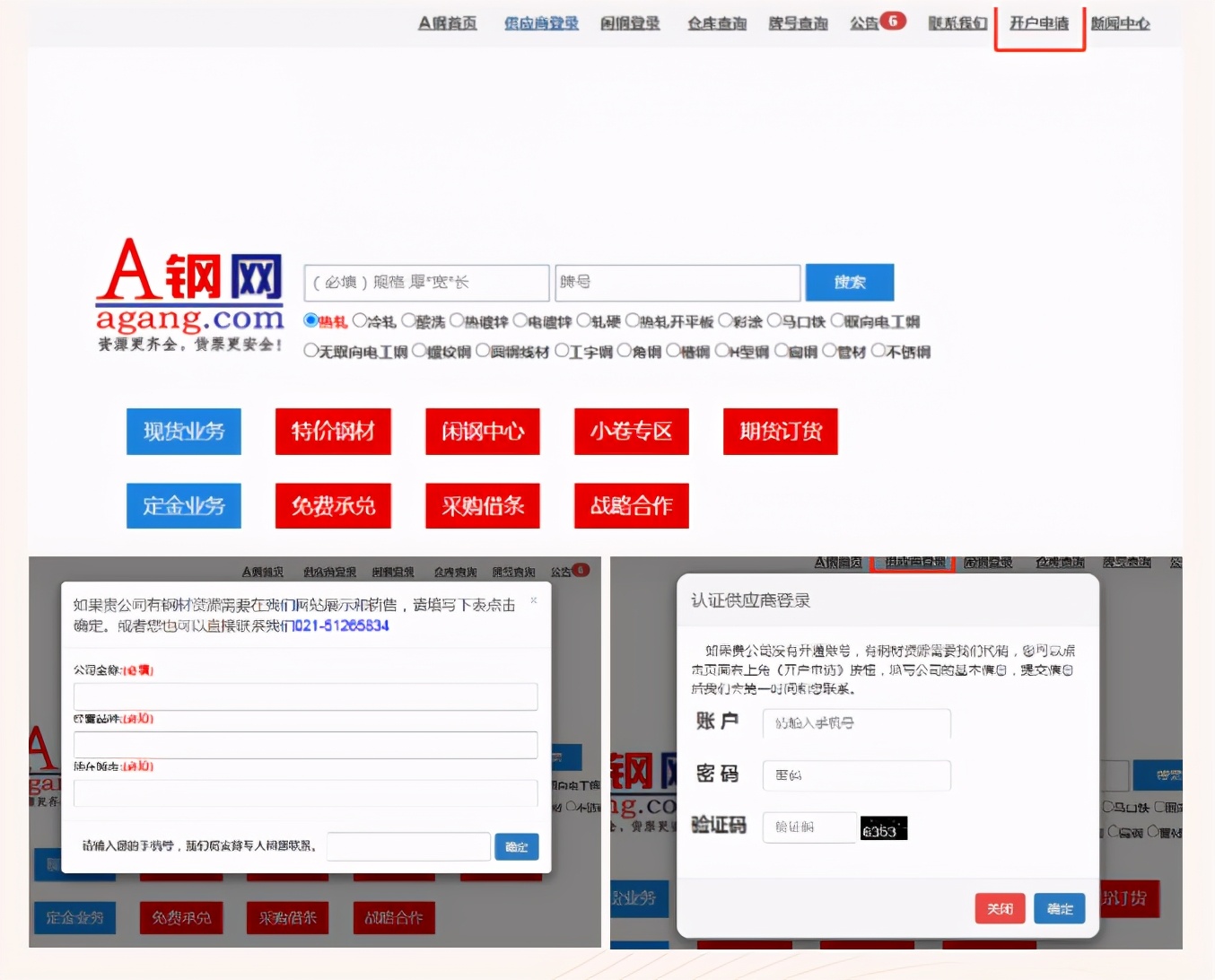
Task: Click the 牌号 search input field
Action: click(x=677, y=282)
